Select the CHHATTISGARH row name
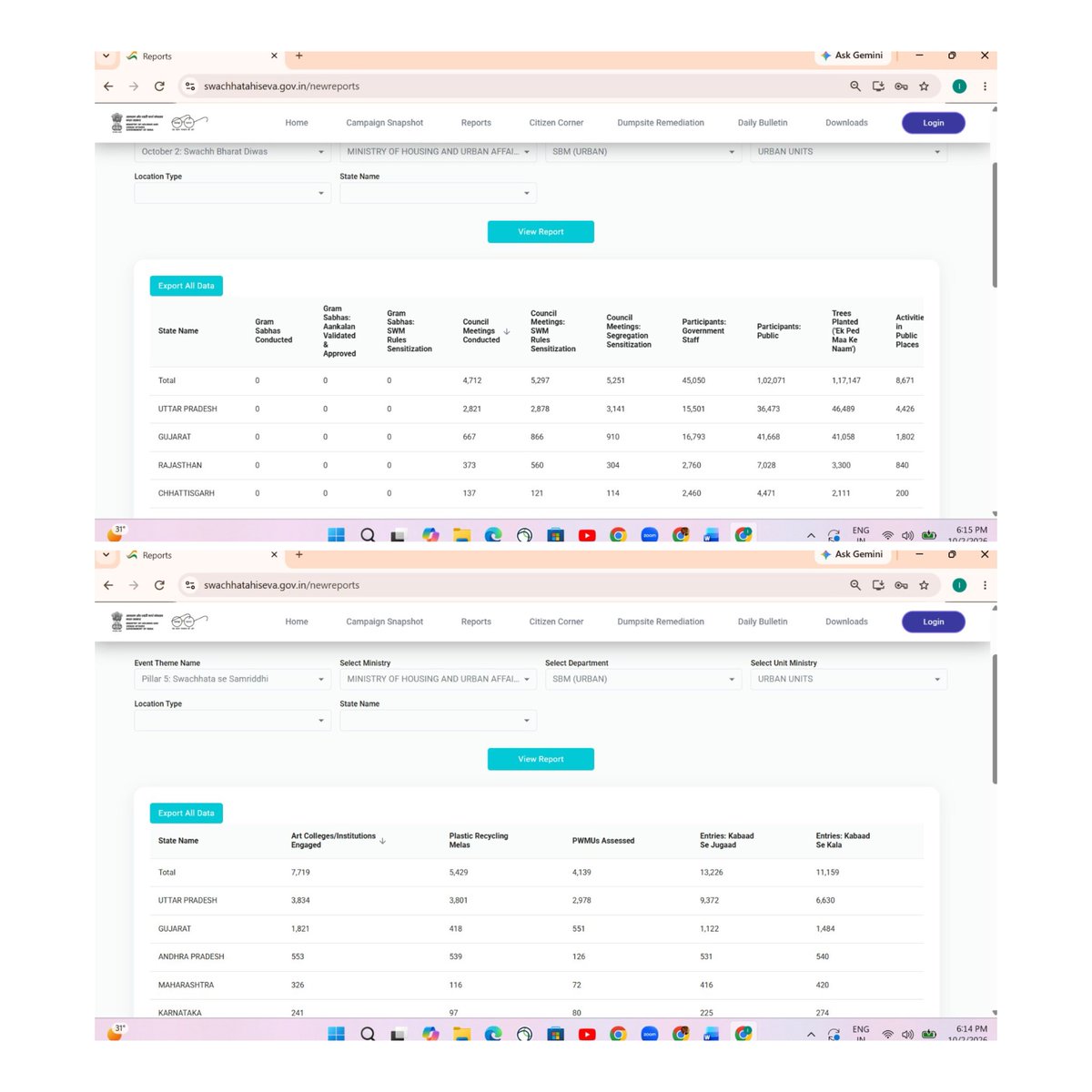 coord(187,493)
